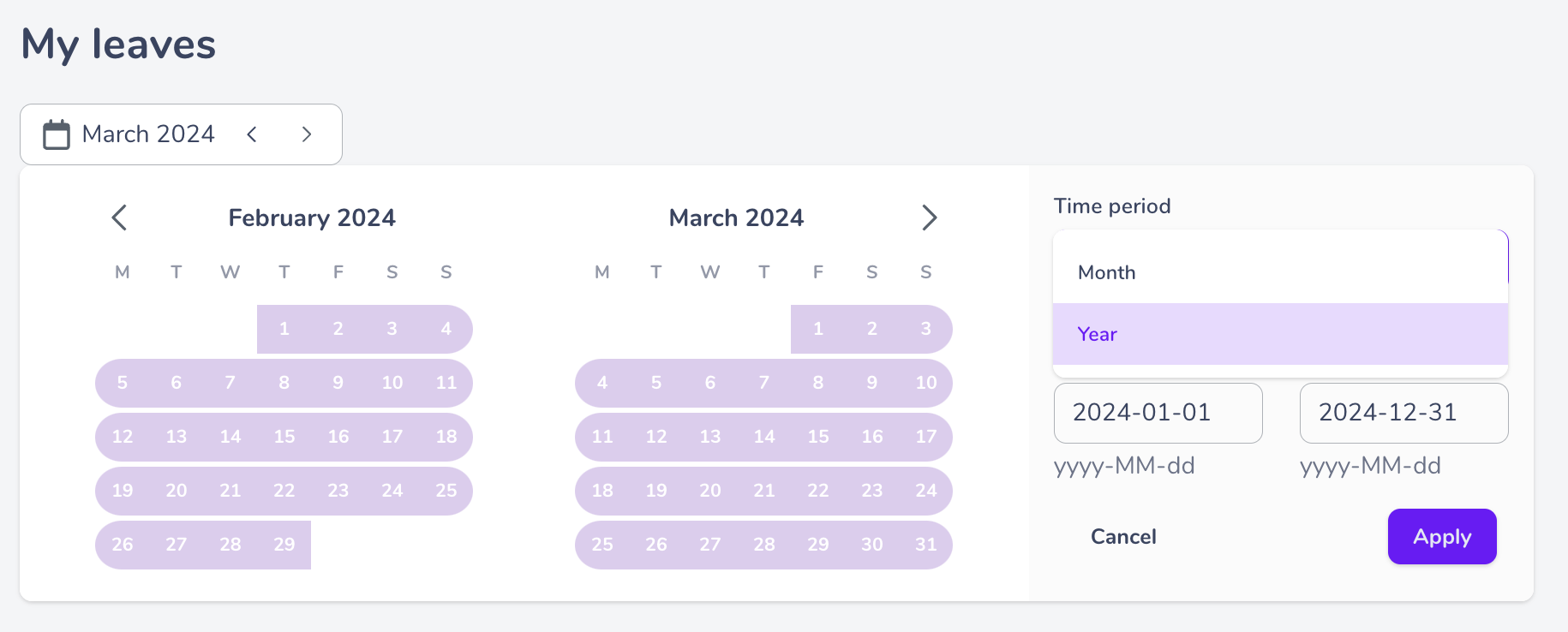Select February 25 in the calendar
Viewport: 1568px width, 632px height.
(x=446, y=491)
